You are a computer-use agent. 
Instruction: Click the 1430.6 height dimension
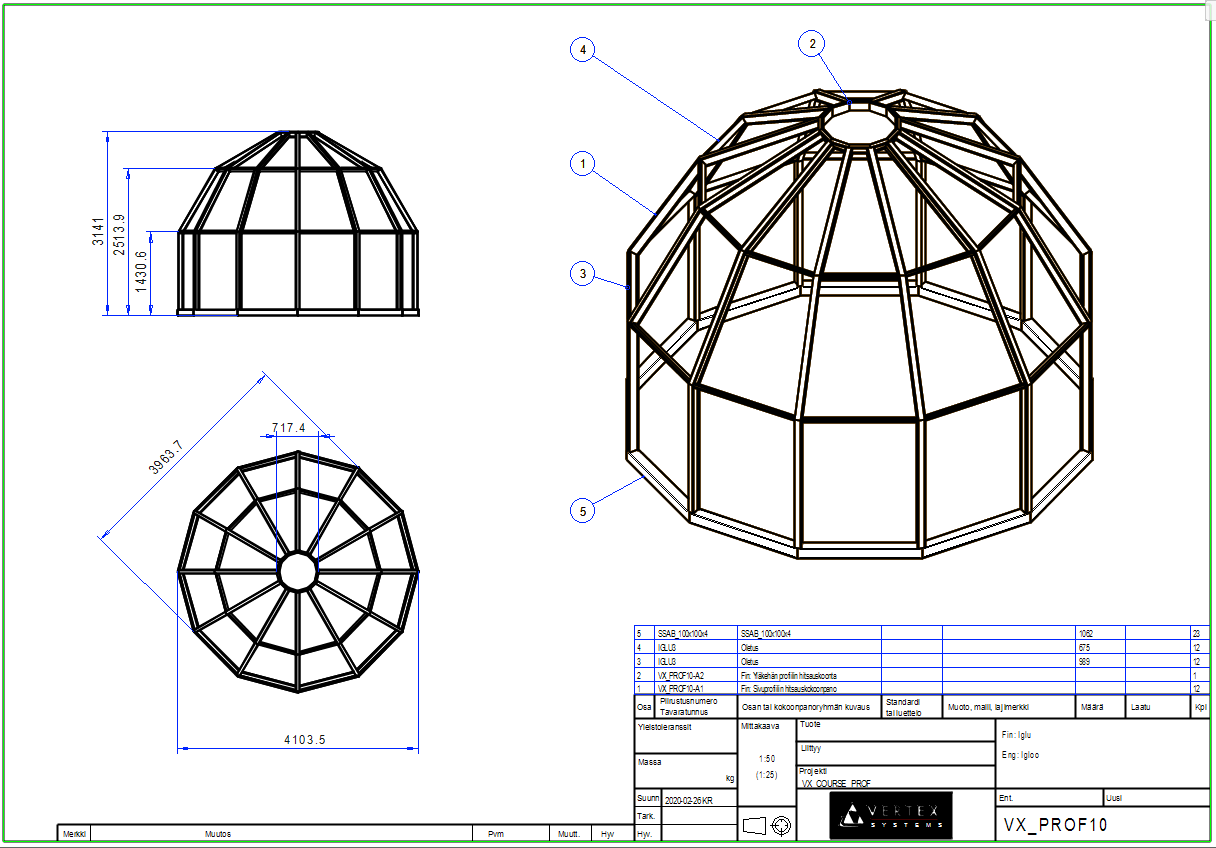click(x=141, y=270)
